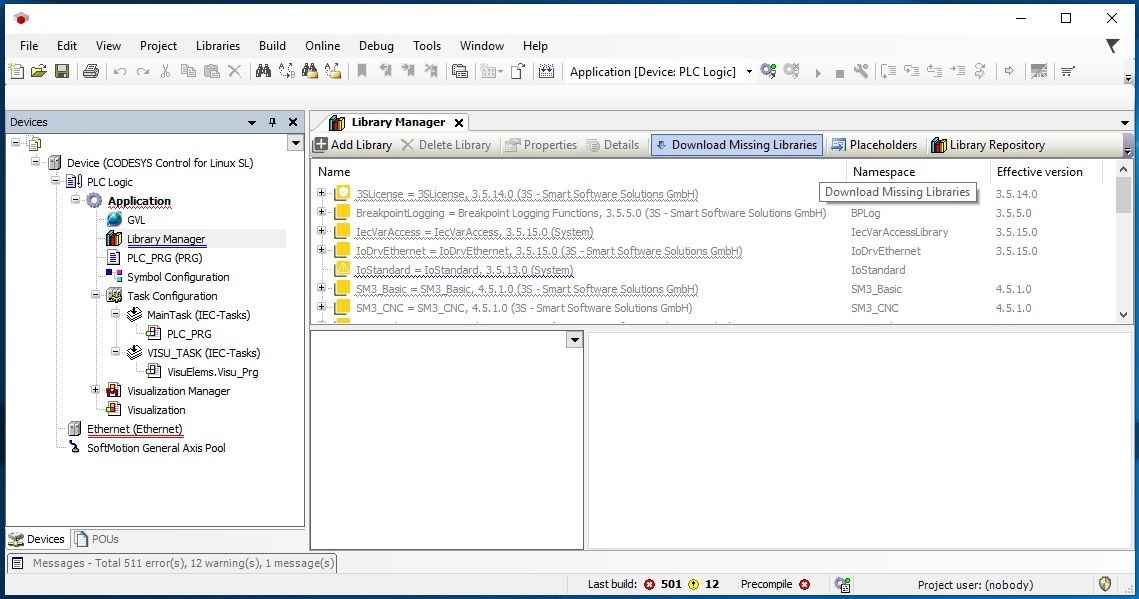Screen dimensions: 1139x599
Task: Toggle the pin on the Devices panel
Action: coord(272,122)
